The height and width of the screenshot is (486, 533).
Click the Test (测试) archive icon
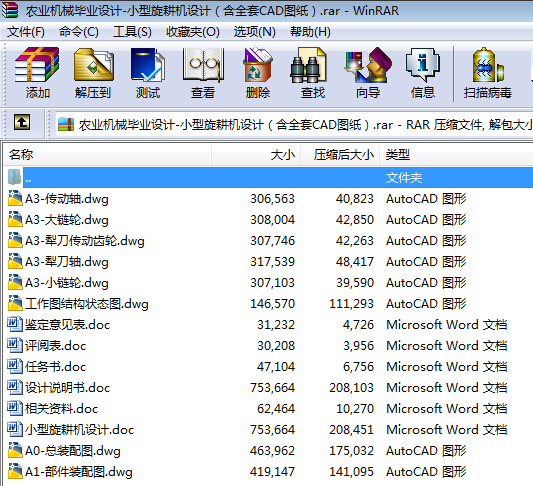(148, 65)
